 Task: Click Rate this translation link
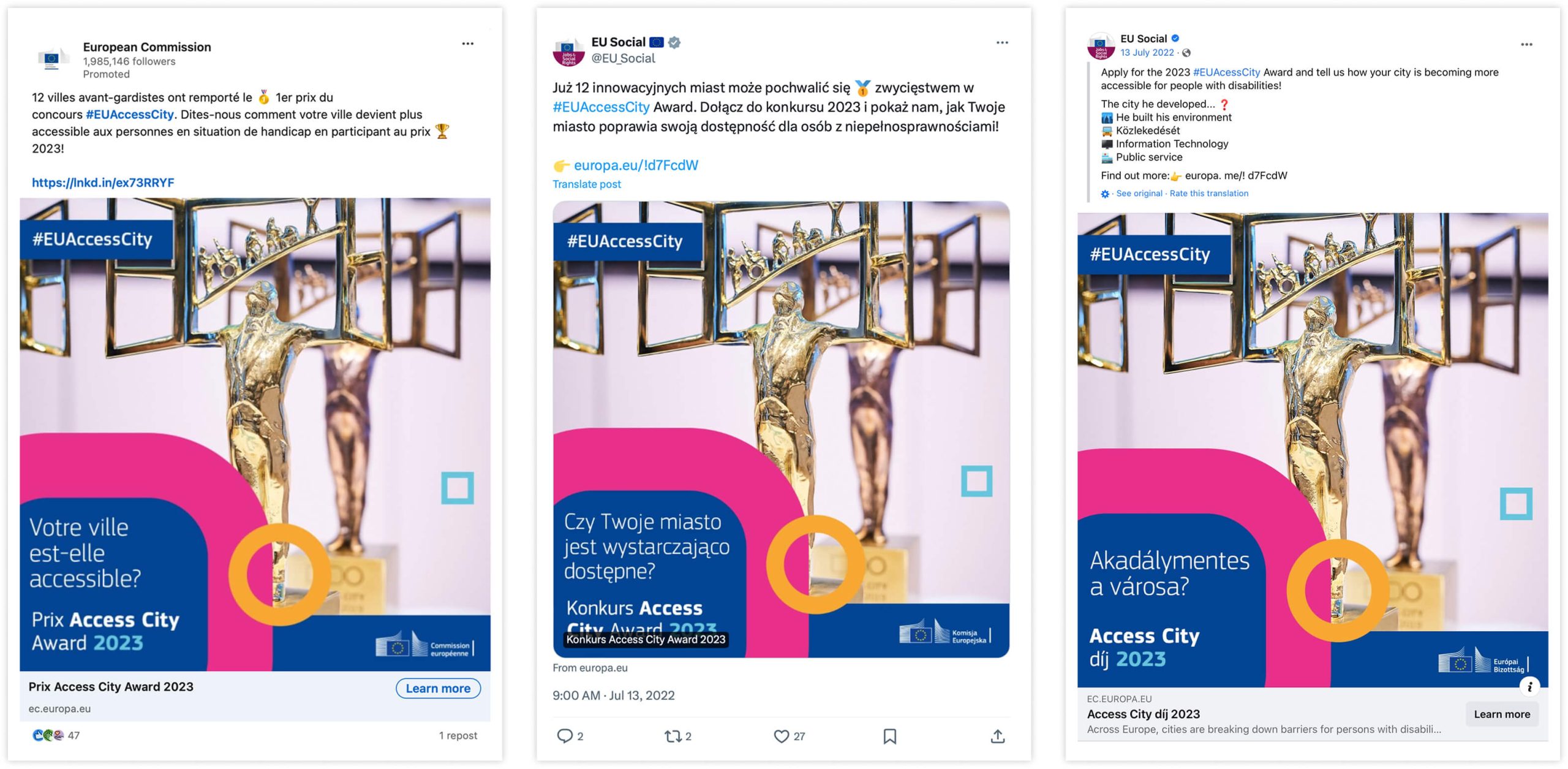point(1209,193)
